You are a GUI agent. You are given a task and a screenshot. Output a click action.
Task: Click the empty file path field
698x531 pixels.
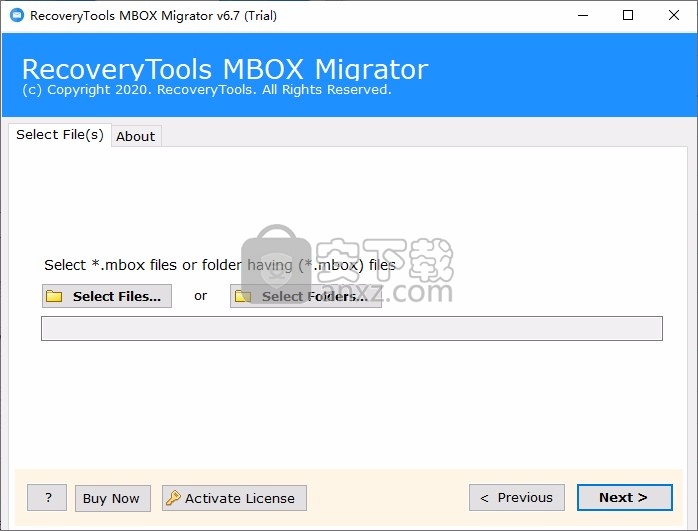click(352, 328)
